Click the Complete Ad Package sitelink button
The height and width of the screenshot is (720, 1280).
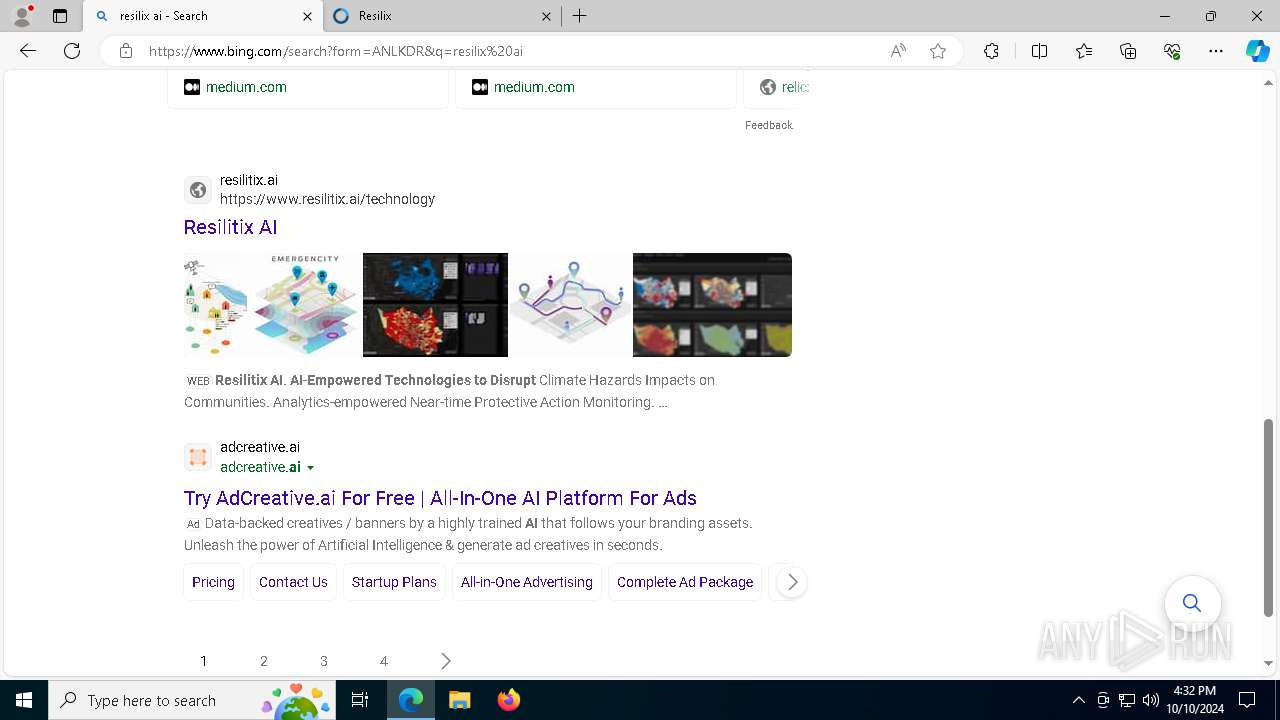click(x=685, y=582)
